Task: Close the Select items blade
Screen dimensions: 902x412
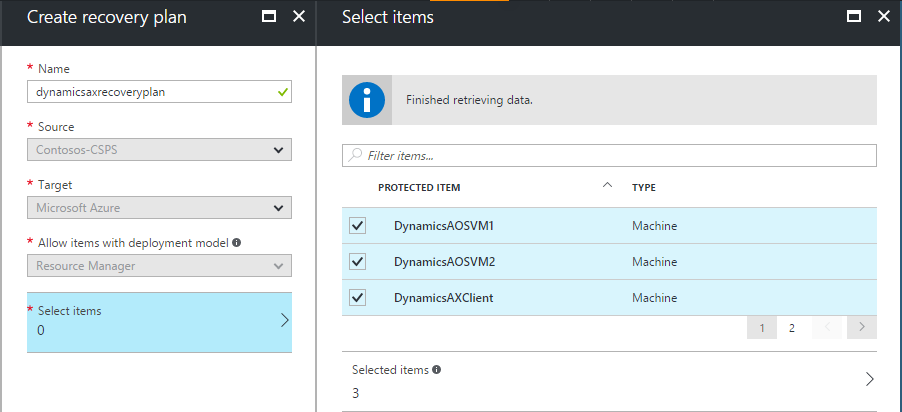Action: point(883,17)
